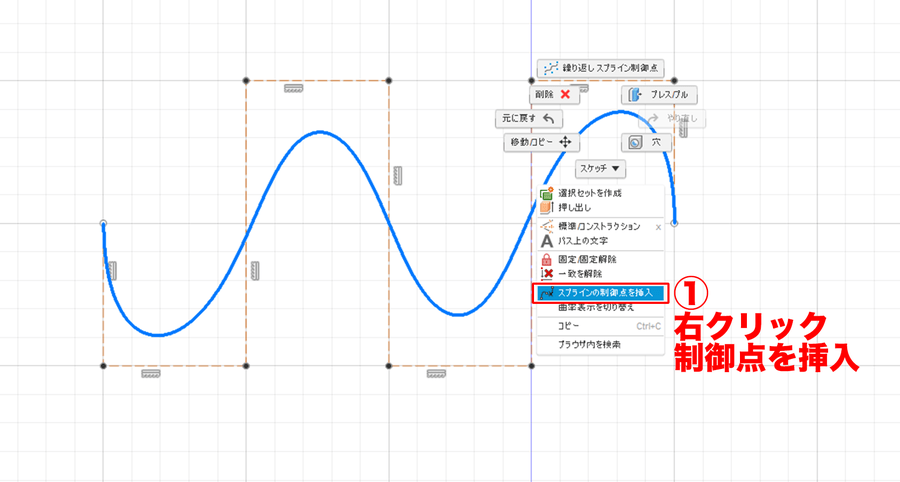Click 元に戻す to undo

pos(529,119)
